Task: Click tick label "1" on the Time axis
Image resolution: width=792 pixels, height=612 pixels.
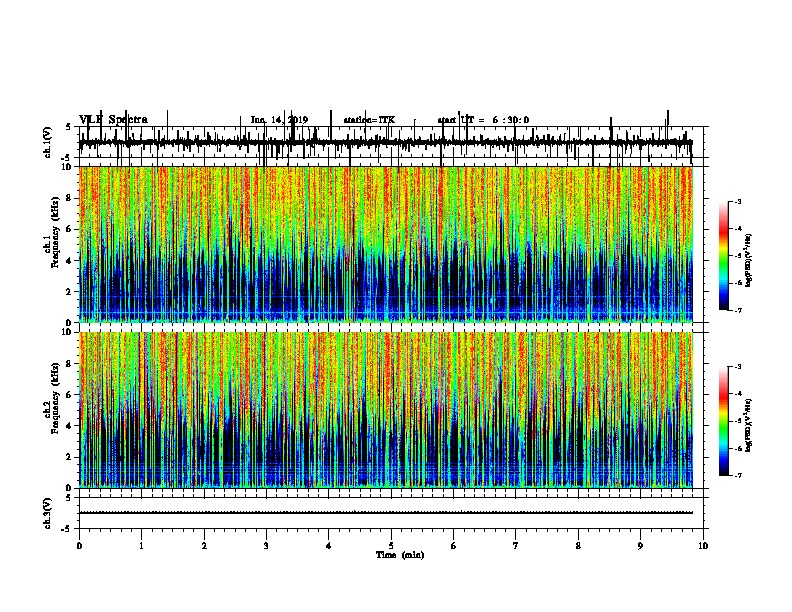Action: (141, 546)
